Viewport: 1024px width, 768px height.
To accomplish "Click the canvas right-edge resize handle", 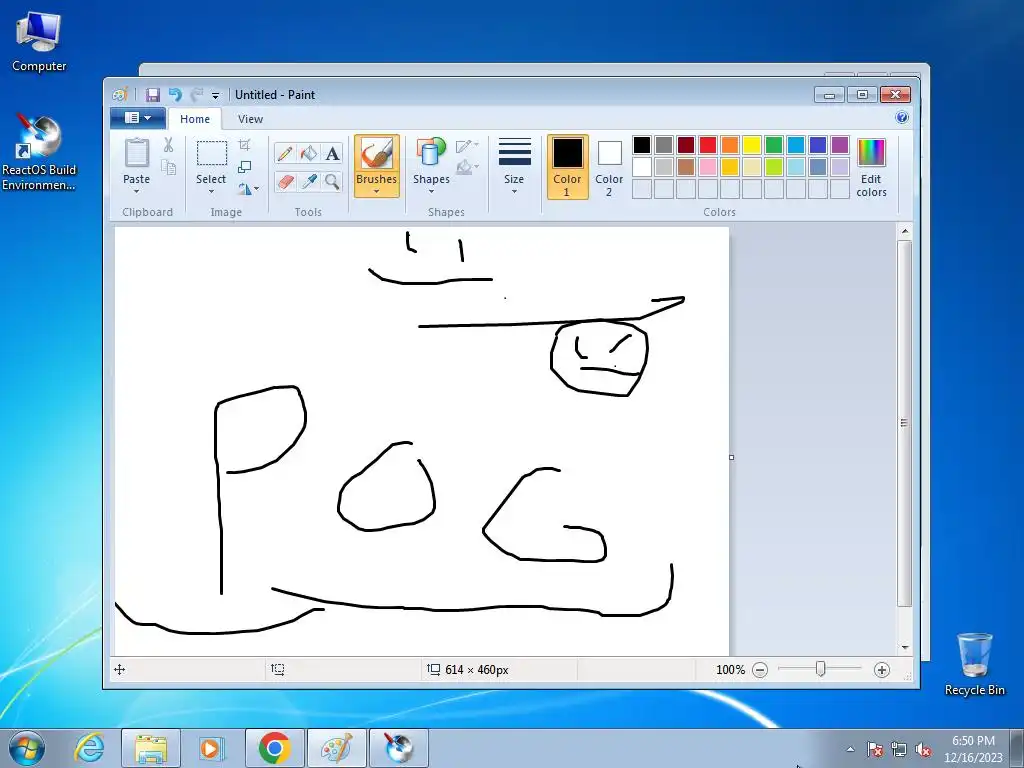I will [x=731, y=457].
